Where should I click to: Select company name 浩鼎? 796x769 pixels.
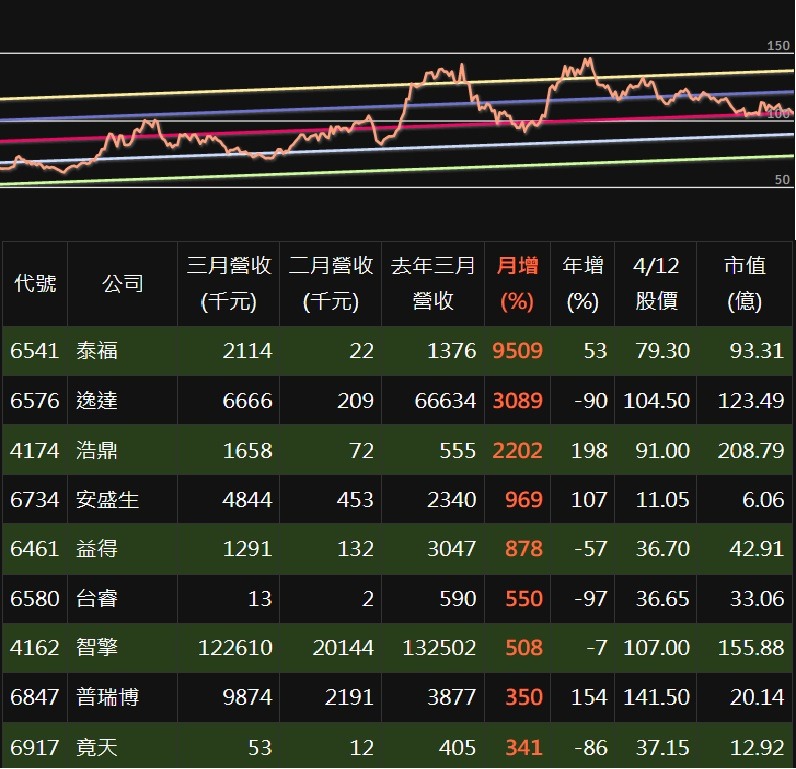[97, 451]
